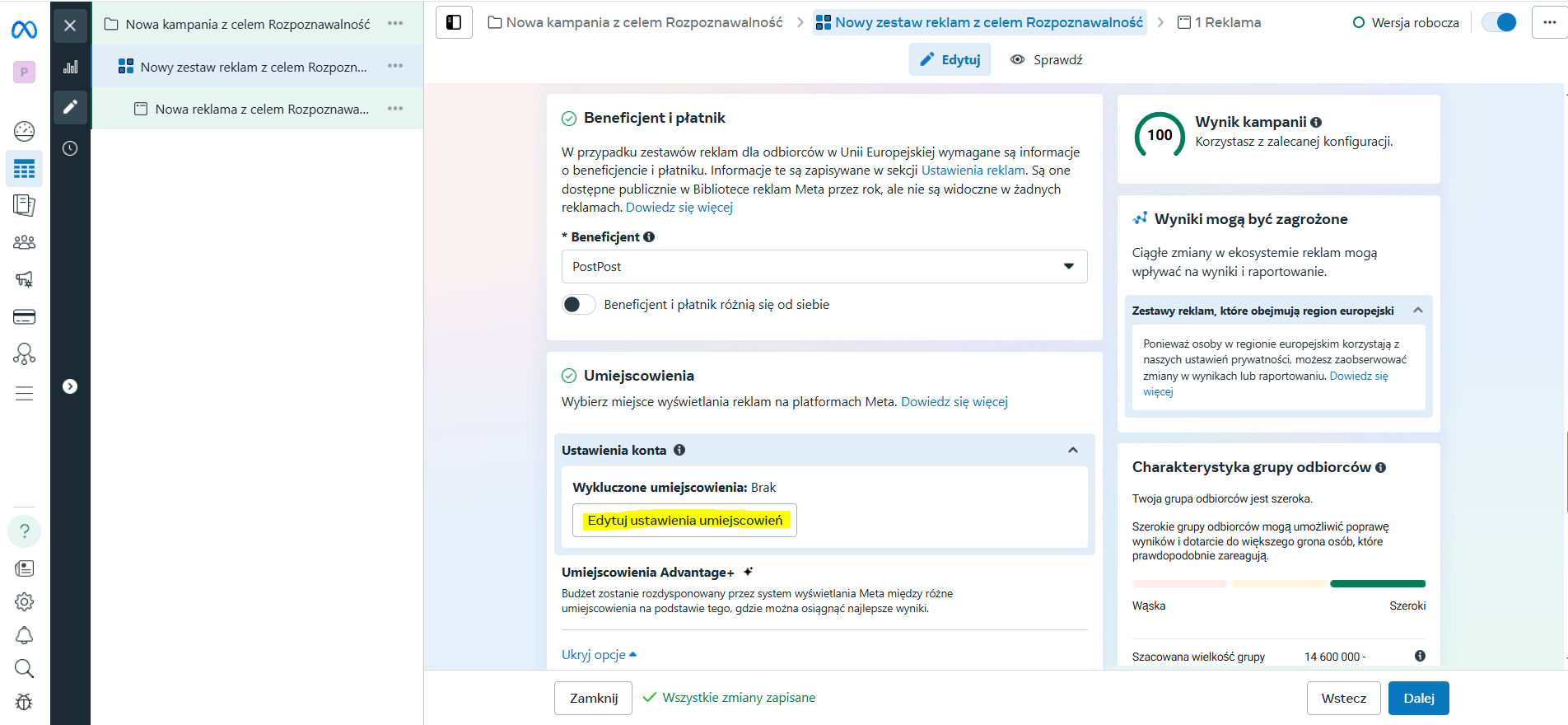Click Wszystkie zmiany zapisane status
This screenshot has height=725, width=1568.
[x=729, y=698]
